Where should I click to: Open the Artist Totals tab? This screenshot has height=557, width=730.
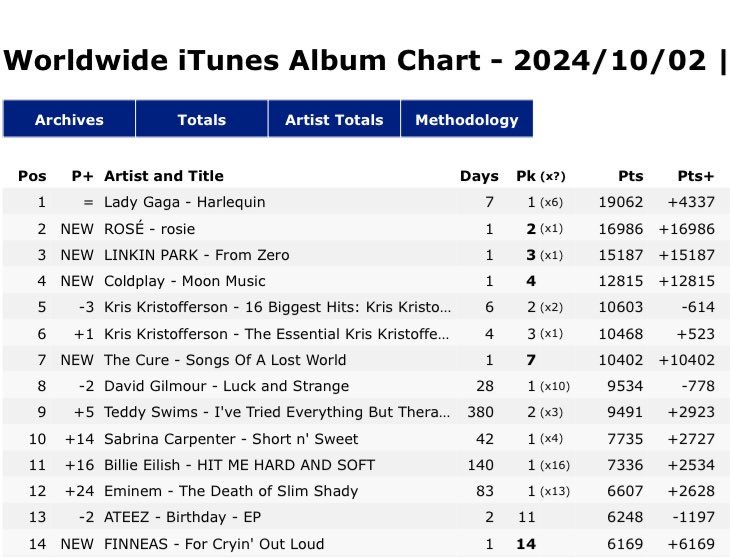tap(334, 120)
